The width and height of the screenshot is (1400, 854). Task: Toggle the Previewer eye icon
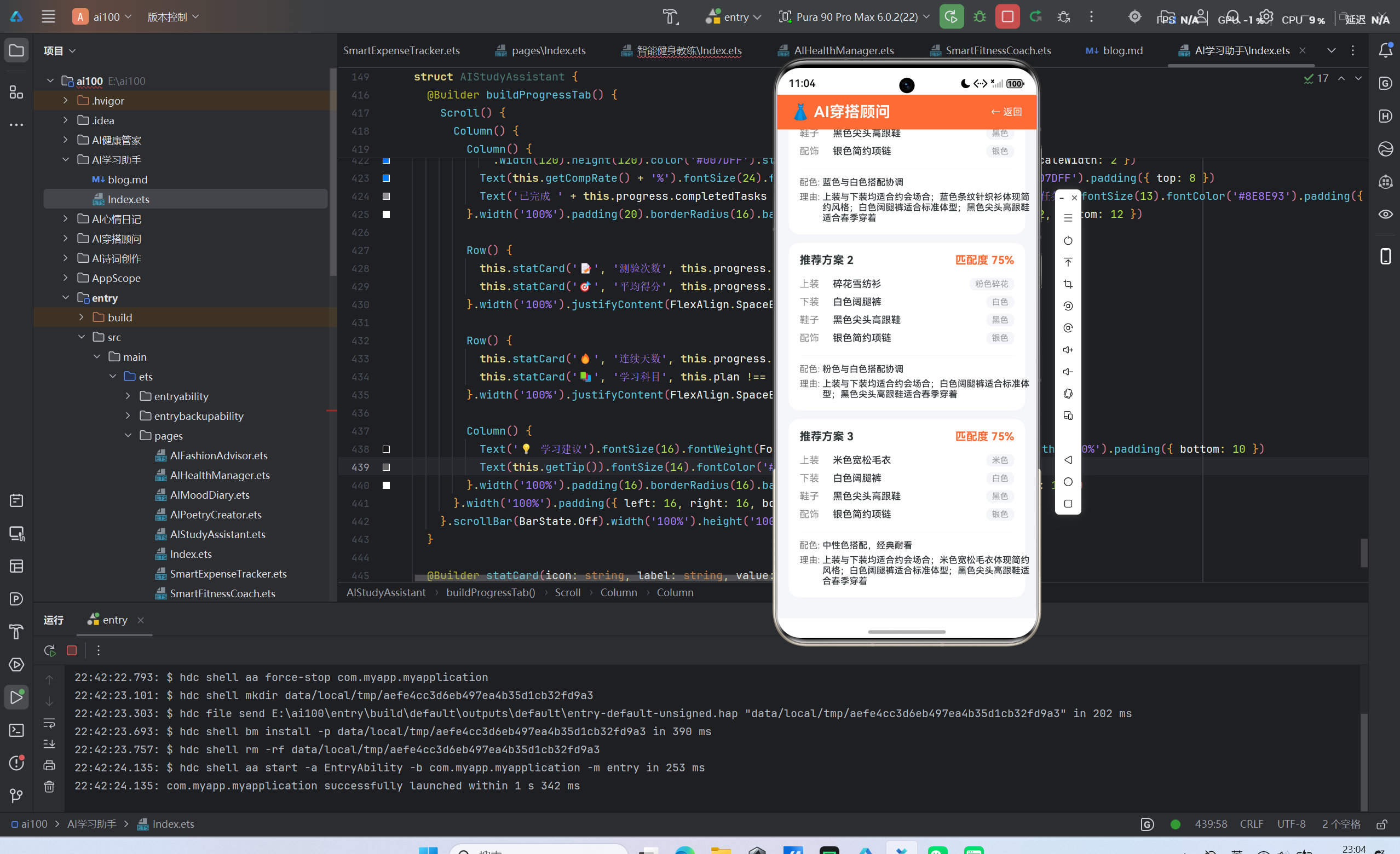click(x=1385, y=214)
